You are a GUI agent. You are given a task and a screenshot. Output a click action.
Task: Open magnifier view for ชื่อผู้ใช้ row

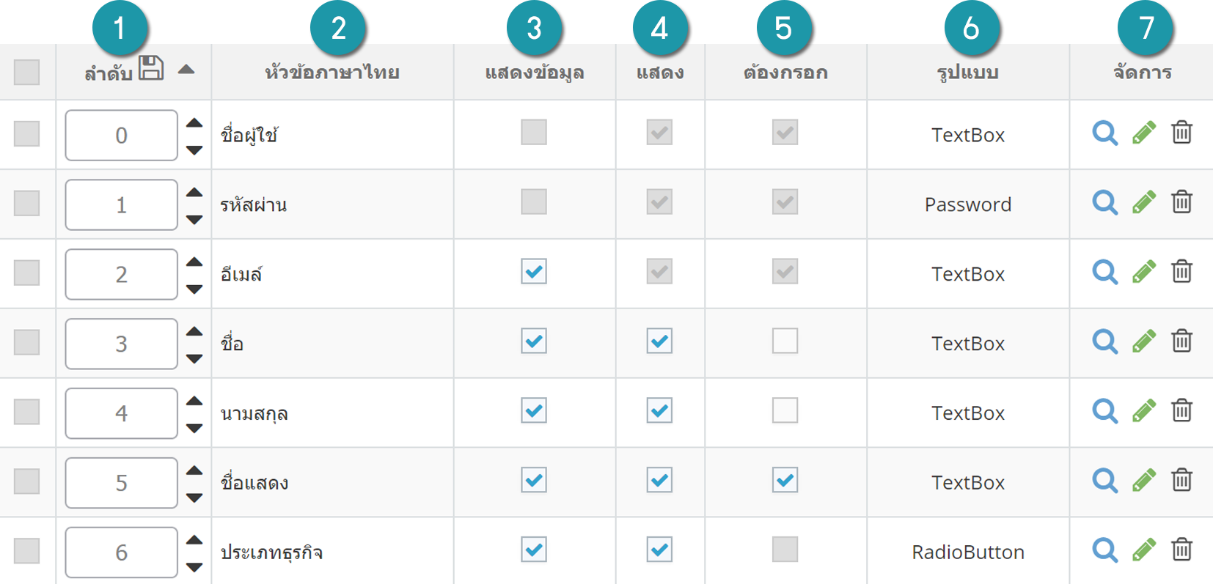(x=1105, y=132)
